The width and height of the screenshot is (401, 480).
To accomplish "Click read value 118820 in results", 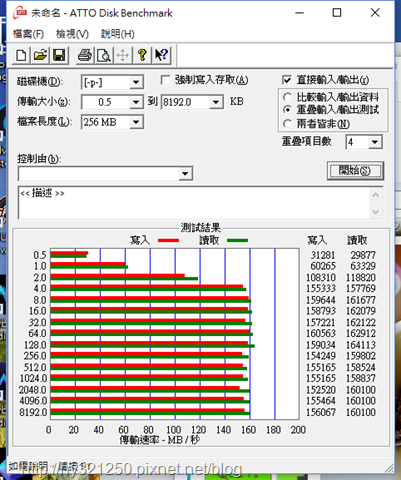I will [x=361, y=278].
